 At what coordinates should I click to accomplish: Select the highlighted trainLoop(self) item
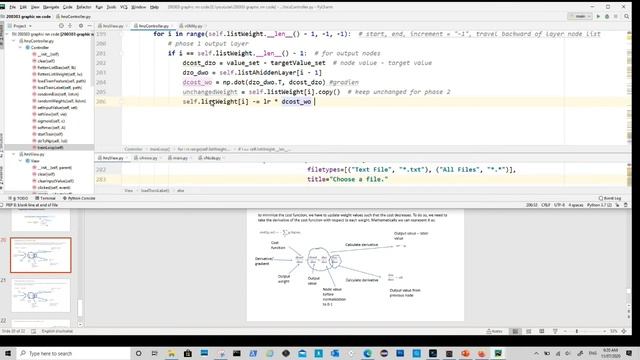coord(48,147)
